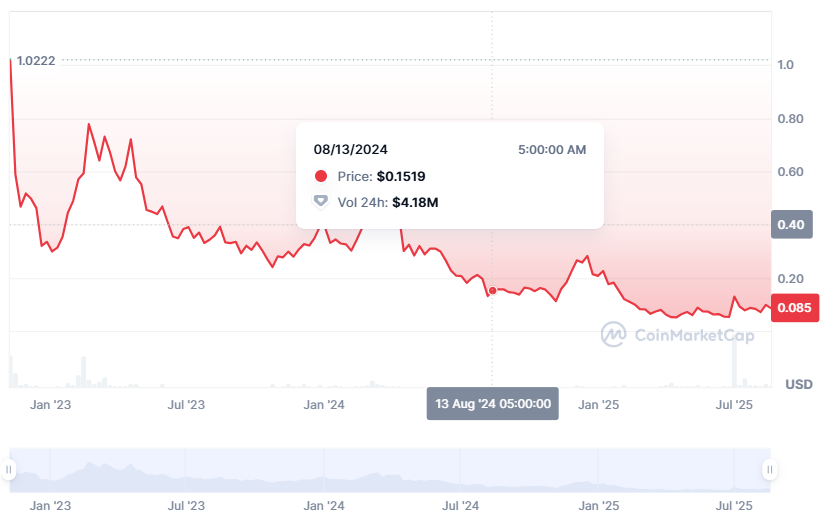Click the Vol 24h icon in tooltip
Image resolution: width=833 pixels, height=522 pixels.
(x=320, y=202)
